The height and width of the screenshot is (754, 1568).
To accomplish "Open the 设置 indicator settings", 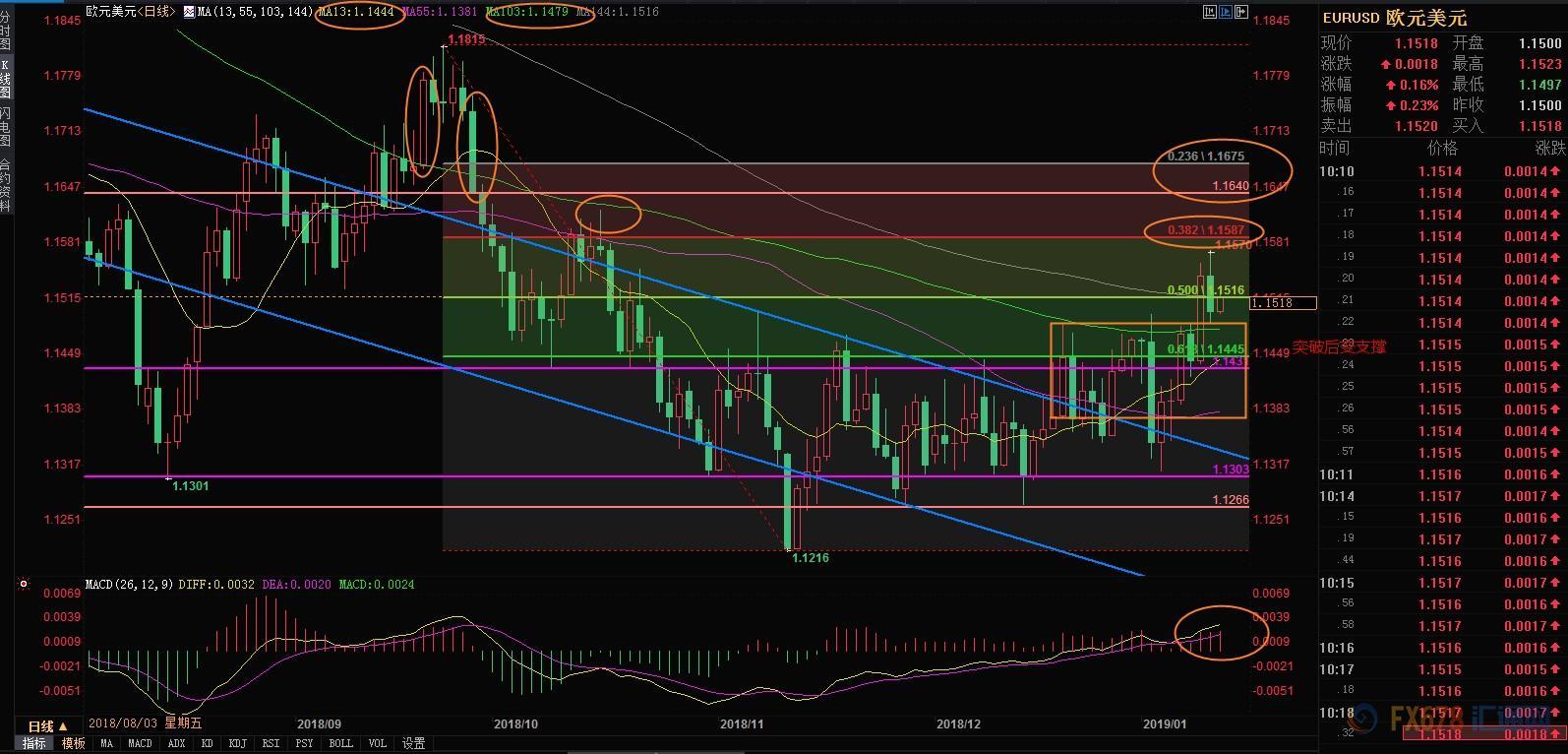I will pos(413,744).
